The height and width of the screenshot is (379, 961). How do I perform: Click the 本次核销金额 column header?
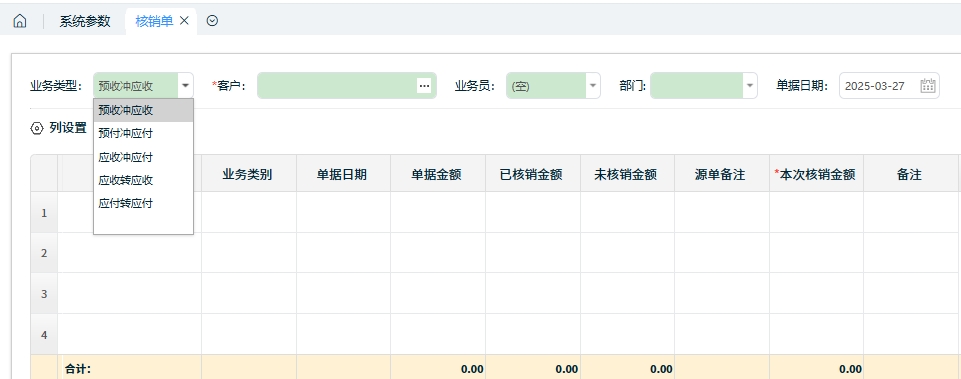(816, 175)
